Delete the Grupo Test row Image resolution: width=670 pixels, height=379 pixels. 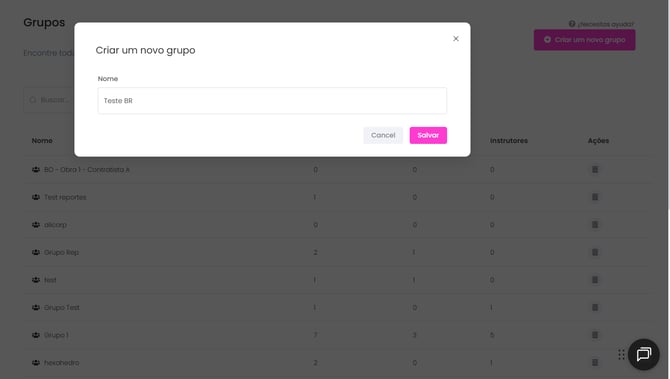[595, 307]
